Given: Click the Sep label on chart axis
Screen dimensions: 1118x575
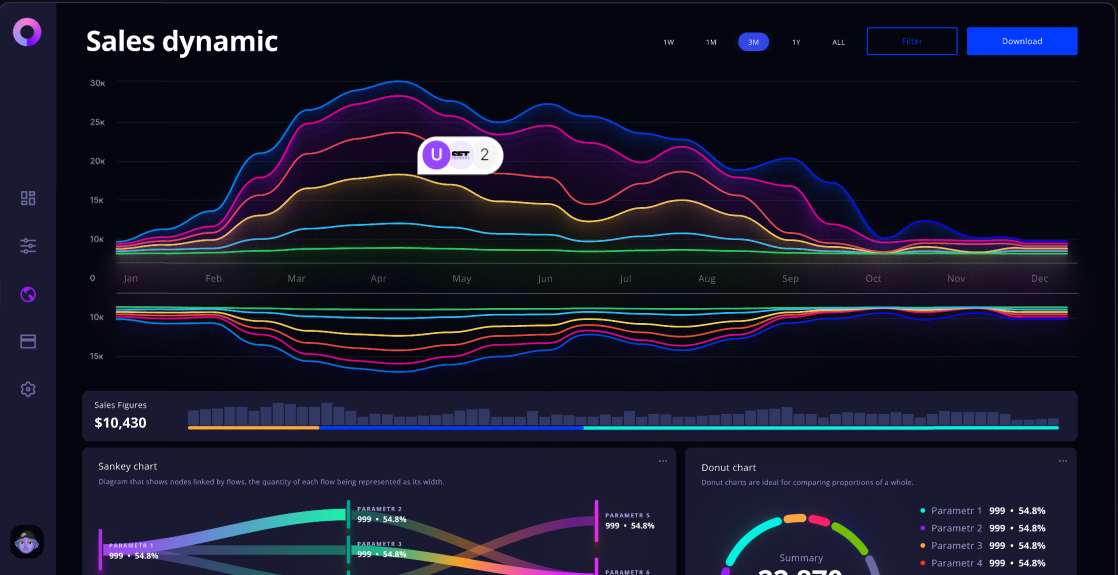Looking at the screenshot, I should click(790, 279).
